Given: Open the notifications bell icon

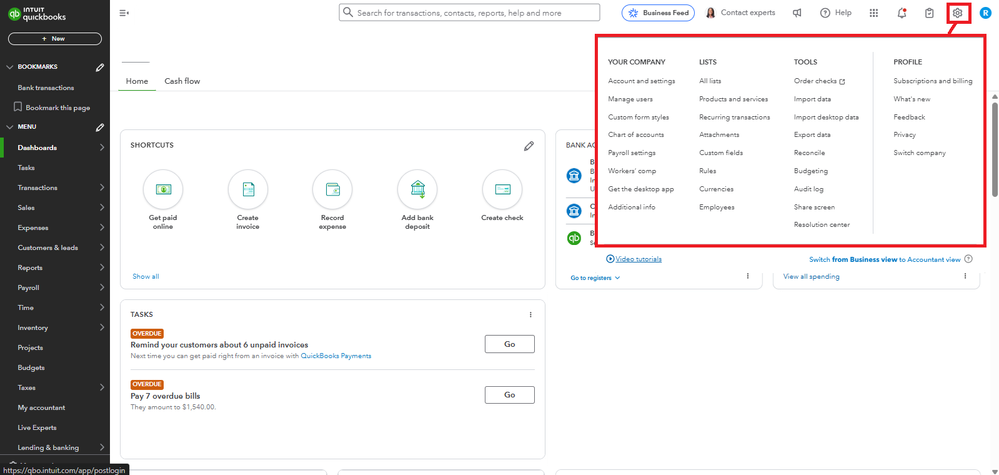Looking at the screenshot, I should coord(902,13).
